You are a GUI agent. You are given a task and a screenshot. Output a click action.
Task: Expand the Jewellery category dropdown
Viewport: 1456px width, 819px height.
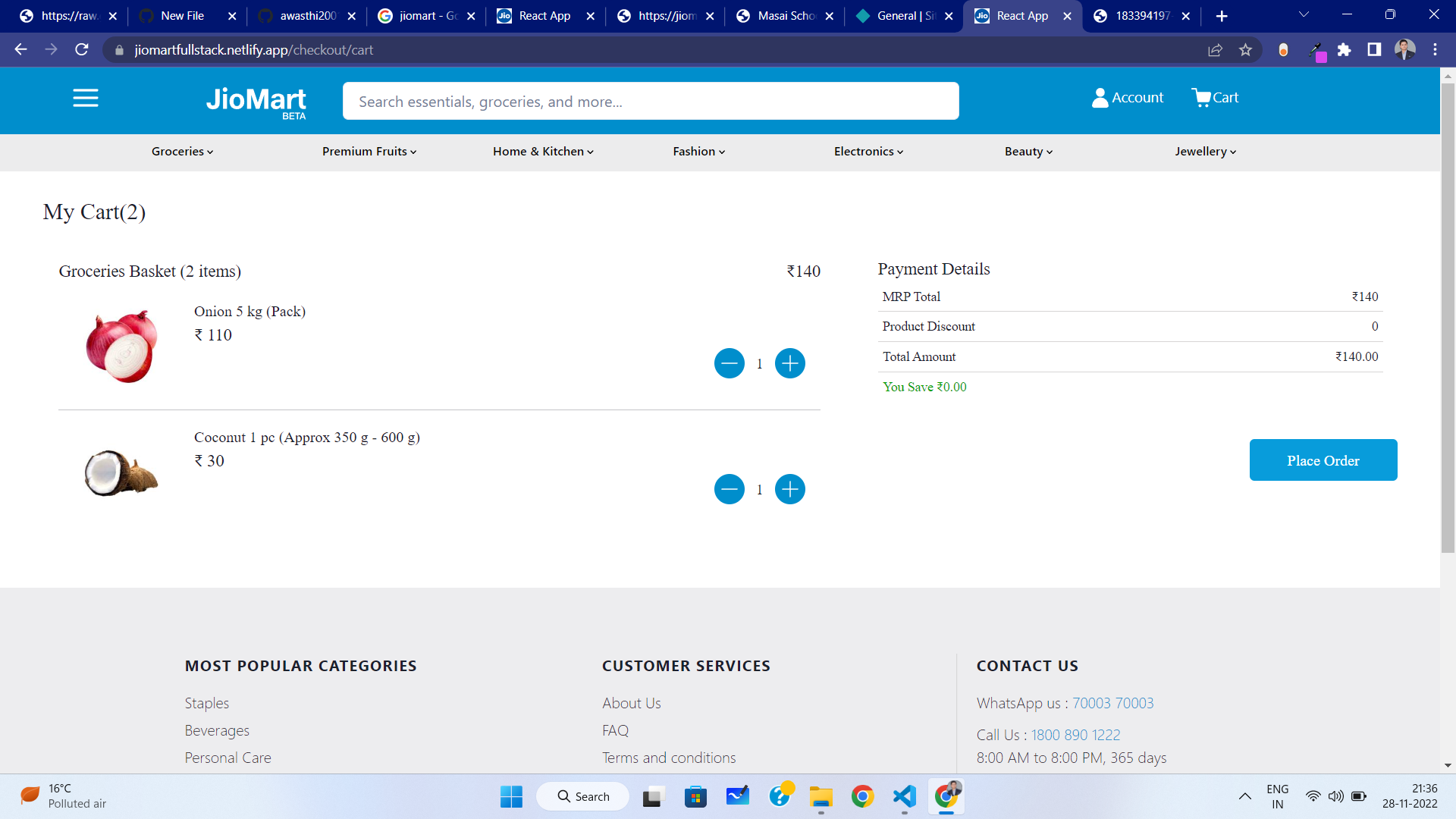tap(1206, 152)
